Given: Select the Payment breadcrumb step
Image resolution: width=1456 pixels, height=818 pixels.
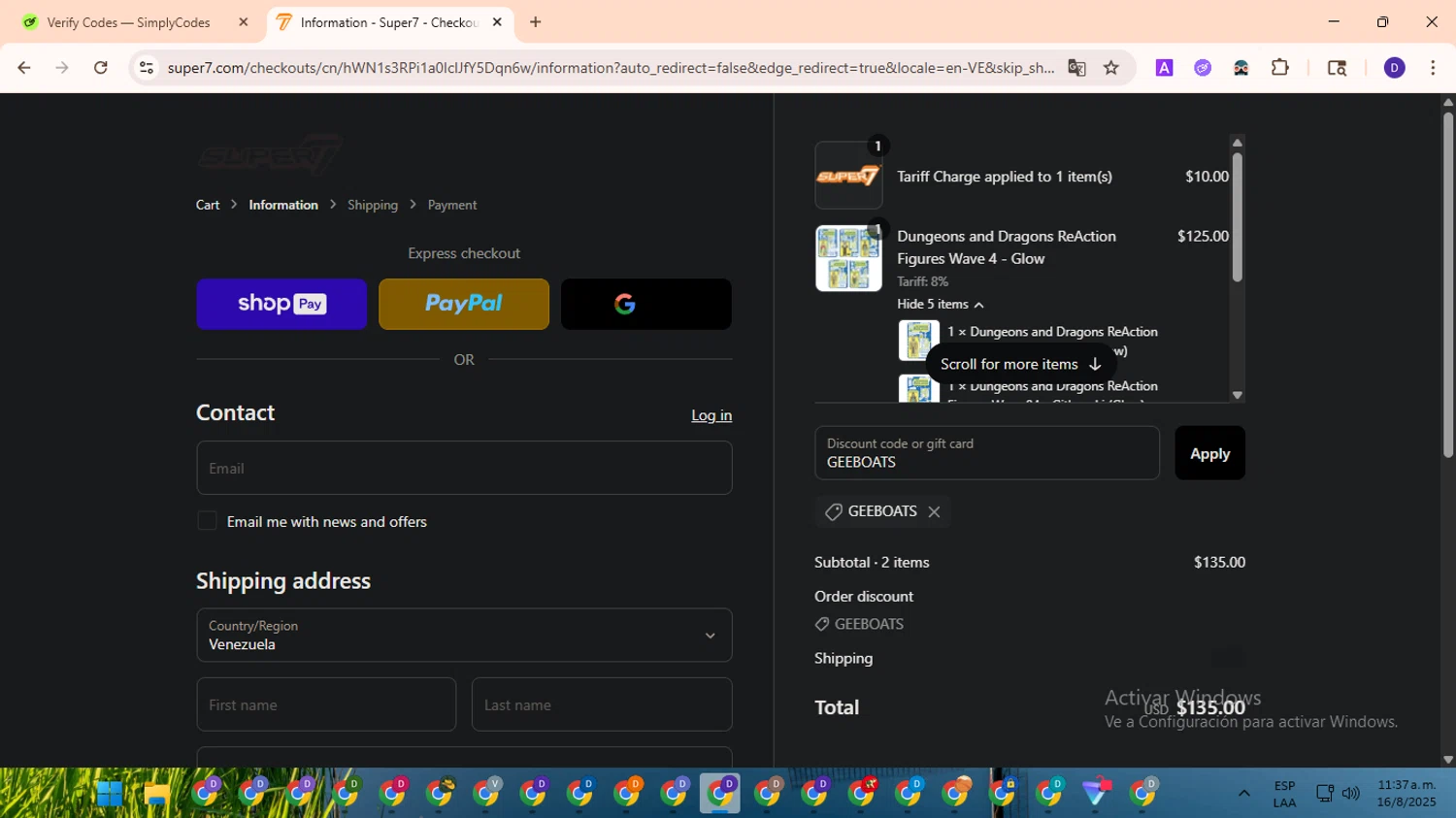Looking at the screenshot, I should [452, 205].
